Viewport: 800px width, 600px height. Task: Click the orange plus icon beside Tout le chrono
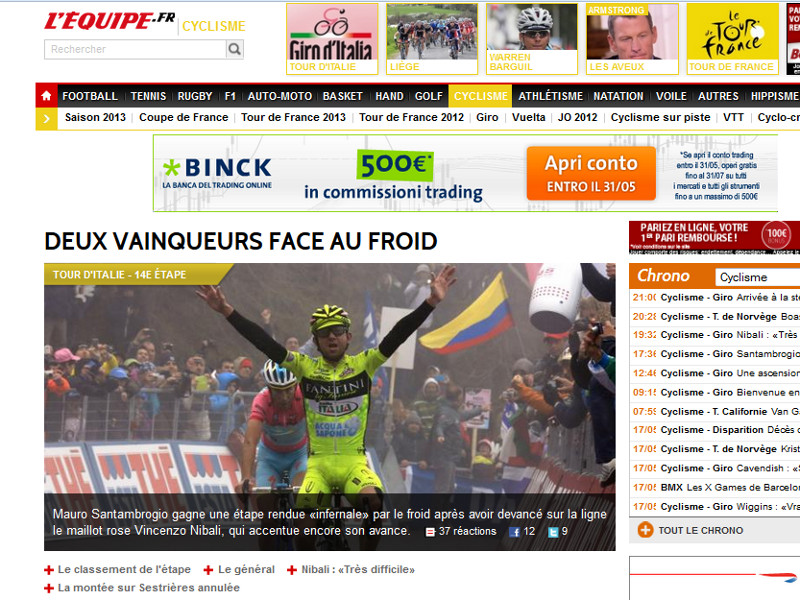(645, 530)
